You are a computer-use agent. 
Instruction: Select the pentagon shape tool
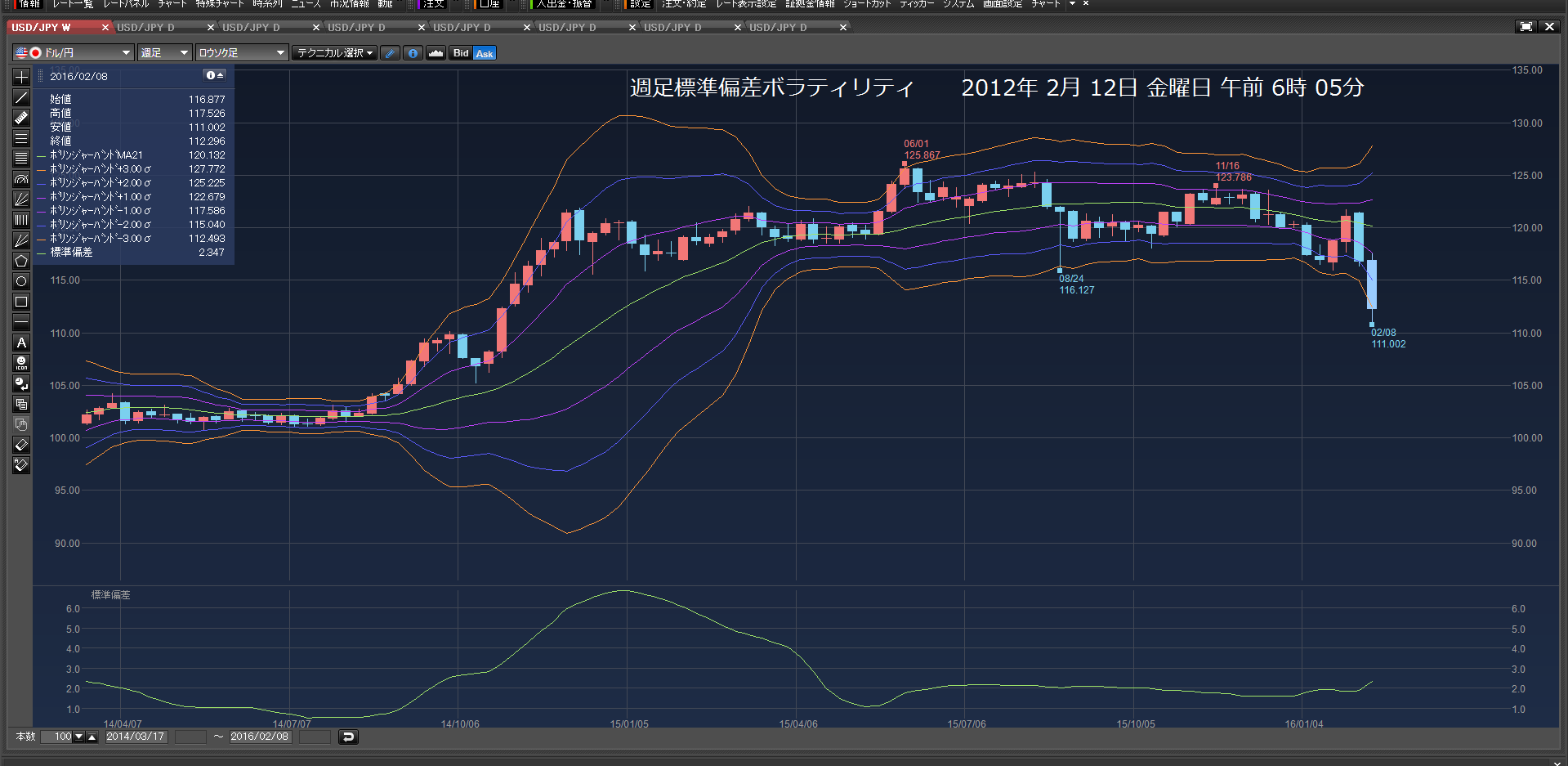click(21, 261)
